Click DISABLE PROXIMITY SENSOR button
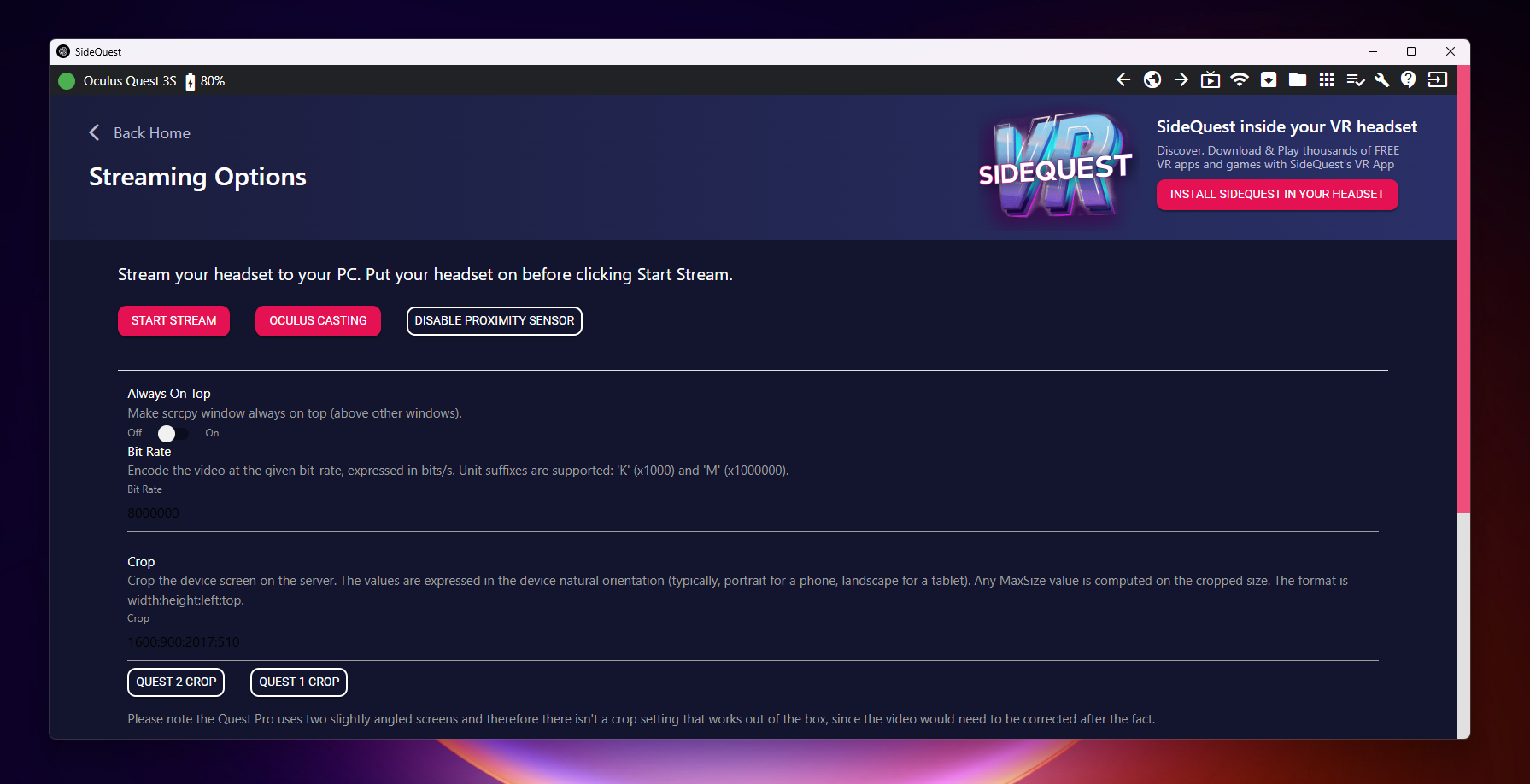 494,321
